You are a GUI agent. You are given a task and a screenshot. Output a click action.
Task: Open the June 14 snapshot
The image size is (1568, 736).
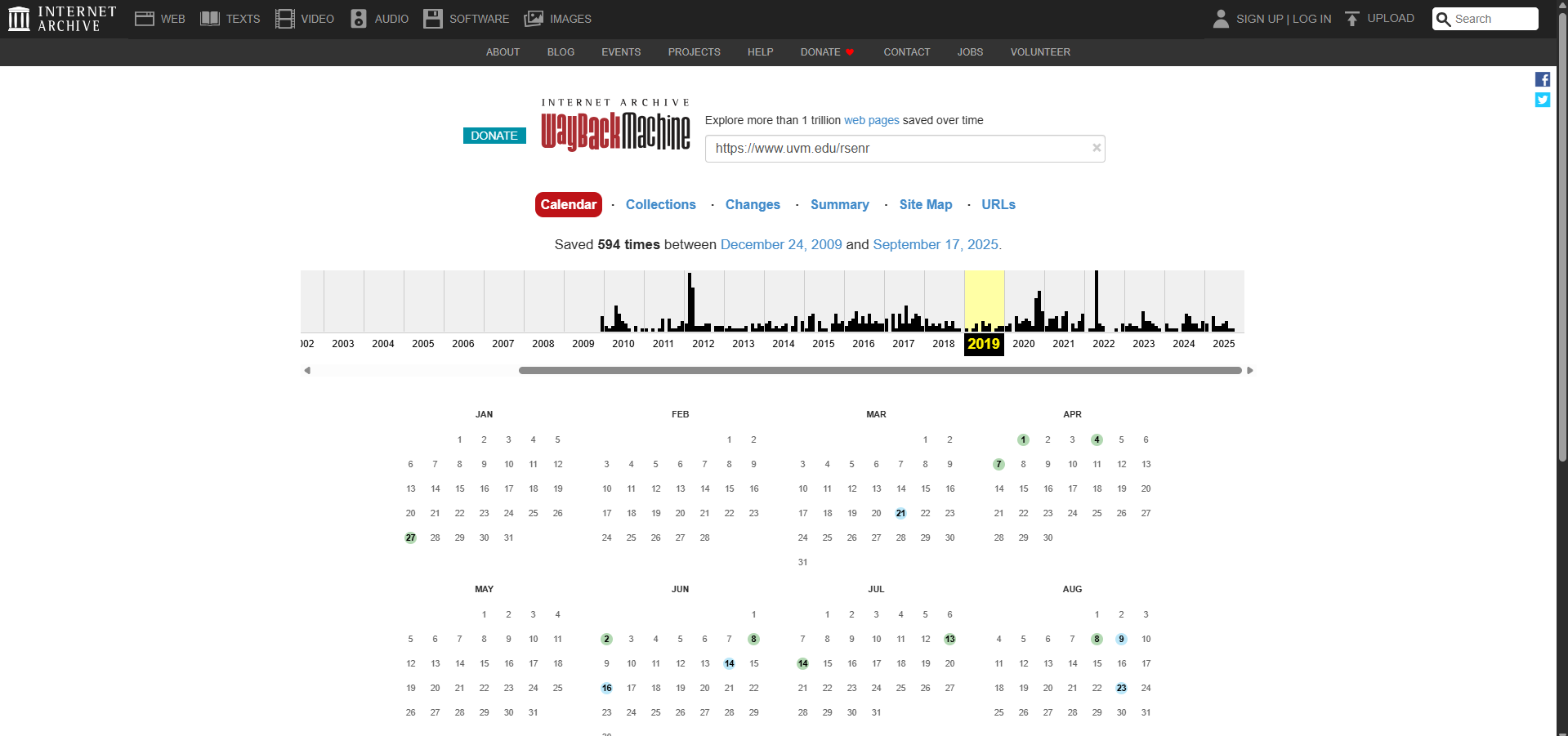pyautogui.click(x=729, y=663)
